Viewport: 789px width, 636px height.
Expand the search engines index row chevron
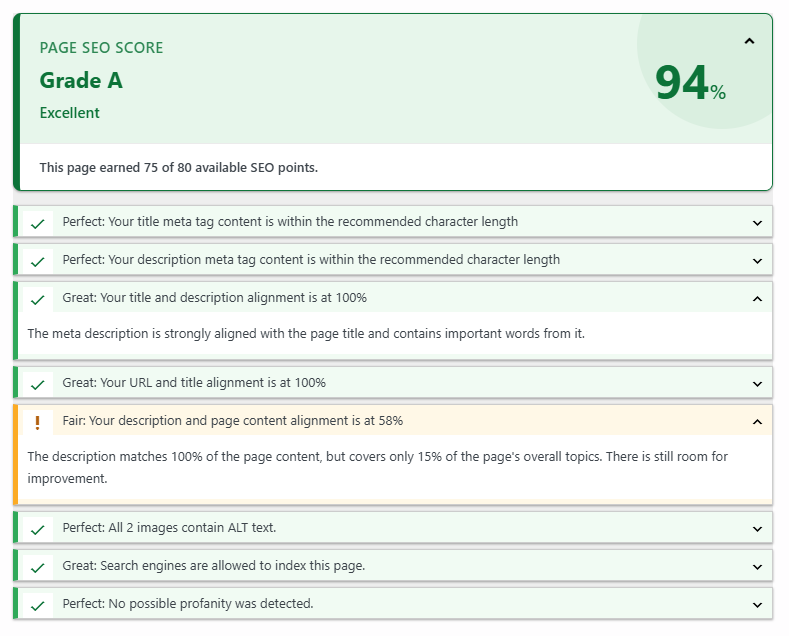pos(757,567)
